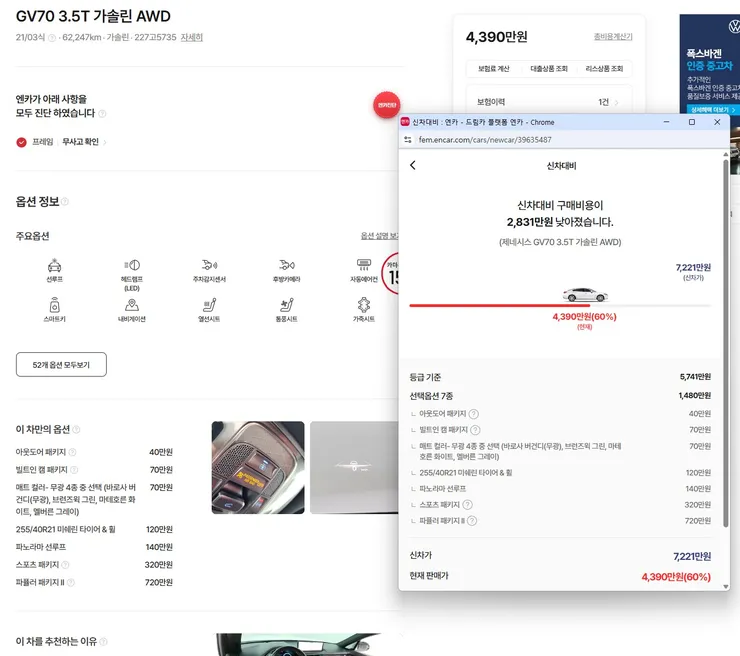Click the info icon next to 이 차만의 옵션
740x656 pixels.
(76, 429)
